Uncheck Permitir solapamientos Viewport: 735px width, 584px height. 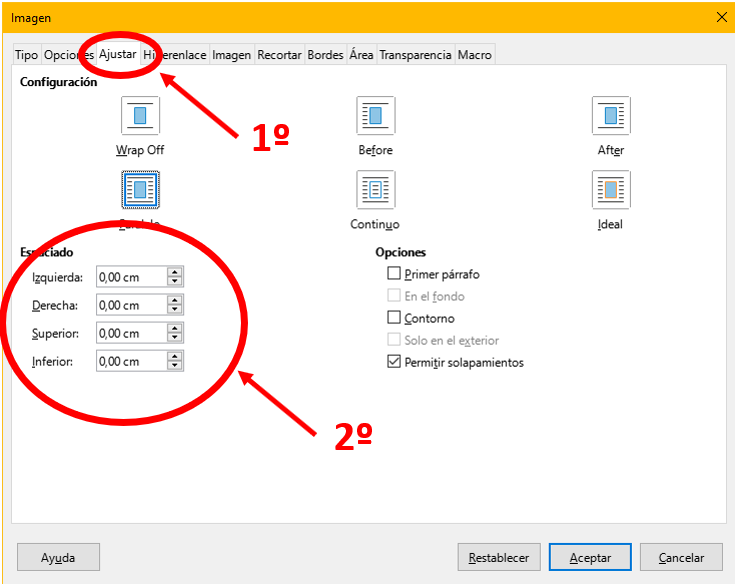pos(394,362)
